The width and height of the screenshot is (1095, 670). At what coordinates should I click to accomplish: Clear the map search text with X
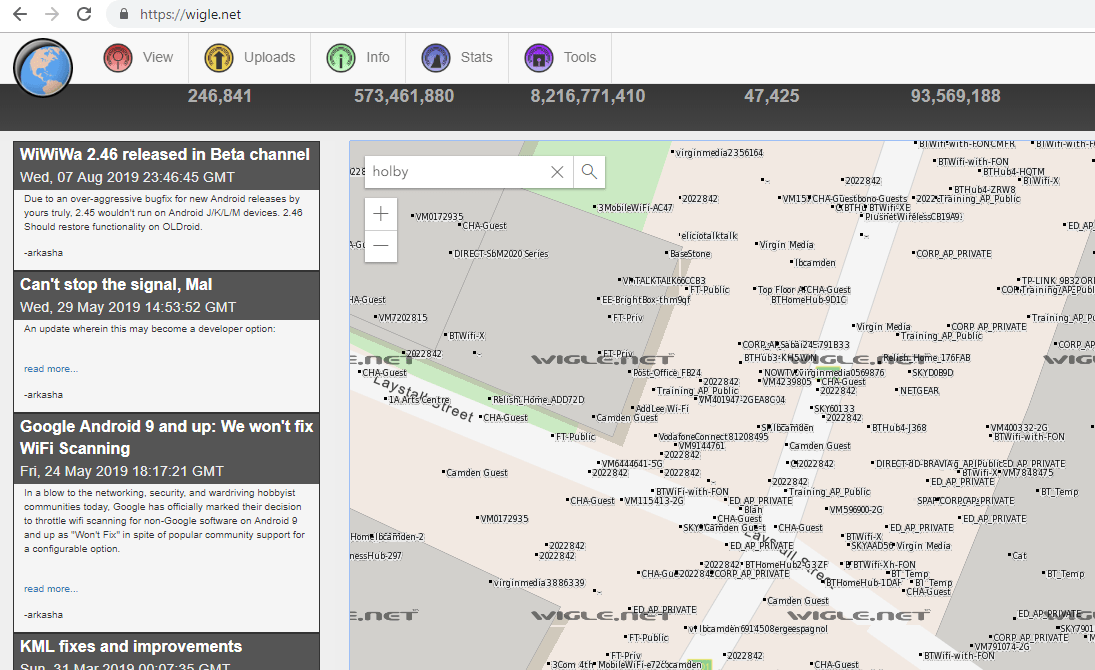pyautogui.click(x=557, y=172)
